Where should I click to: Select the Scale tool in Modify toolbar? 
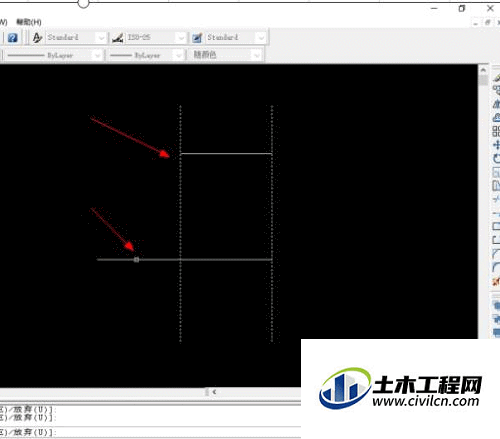(496, 172)
